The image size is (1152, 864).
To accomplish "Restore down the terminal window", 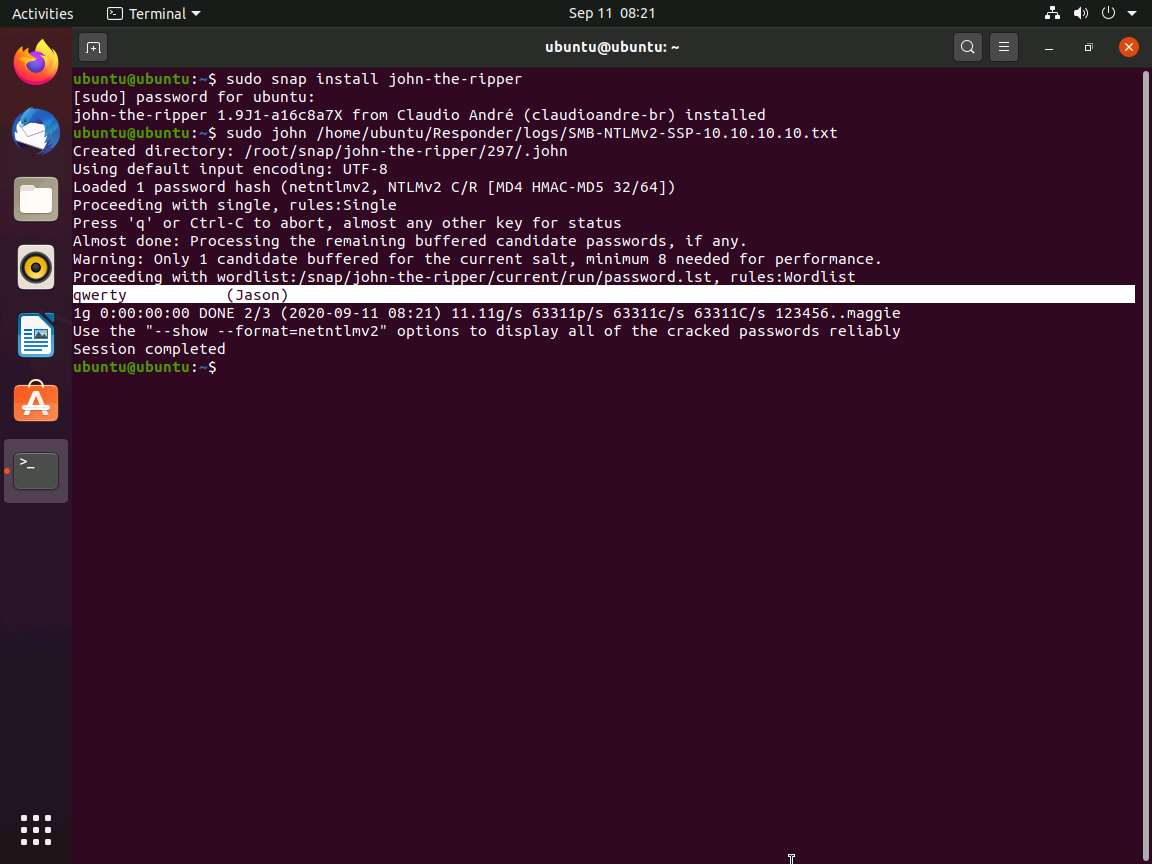I will tap(1089, 48).
